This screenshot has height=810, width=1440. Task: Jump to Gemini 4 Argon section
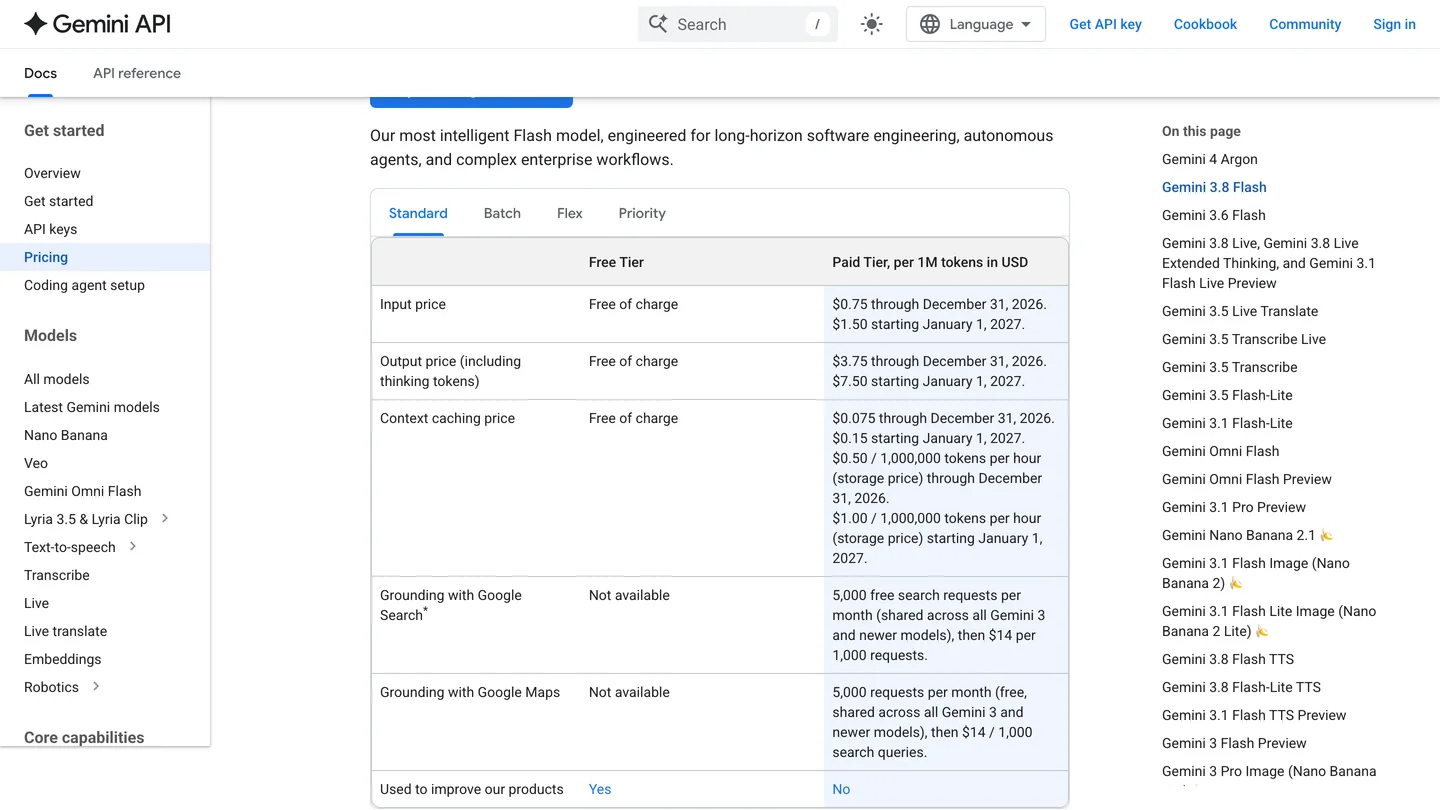(1210, 159)
